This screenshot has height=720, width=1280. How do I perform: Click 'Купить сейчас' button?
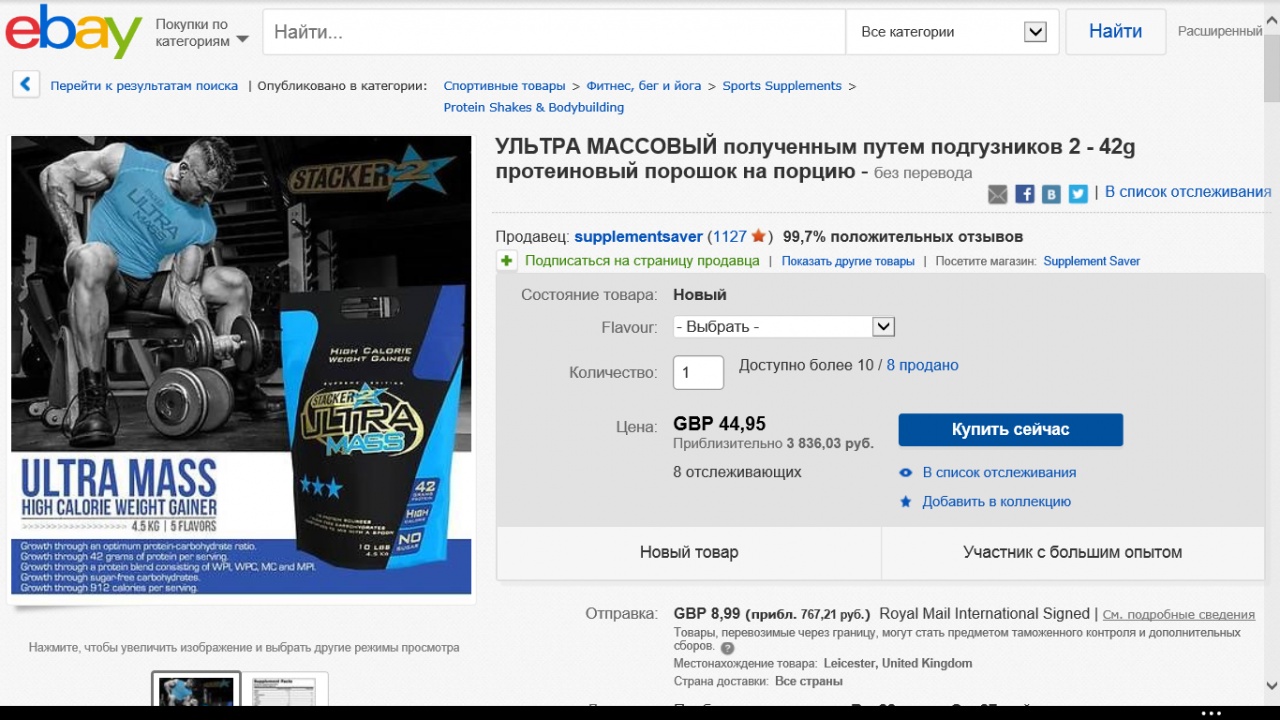1010,430
